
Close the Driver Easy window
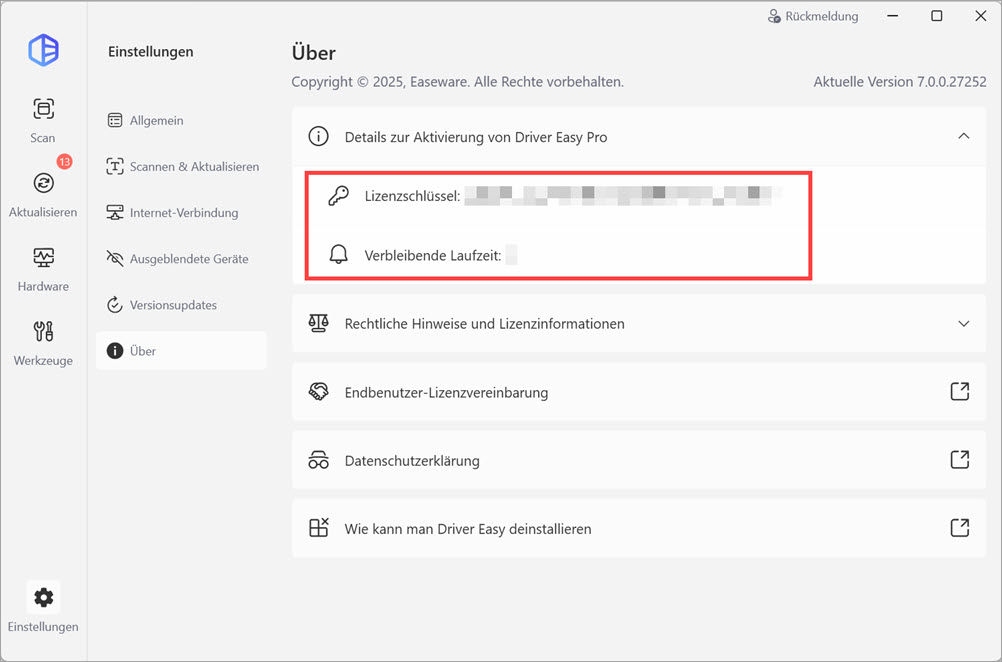pos(980,16)
